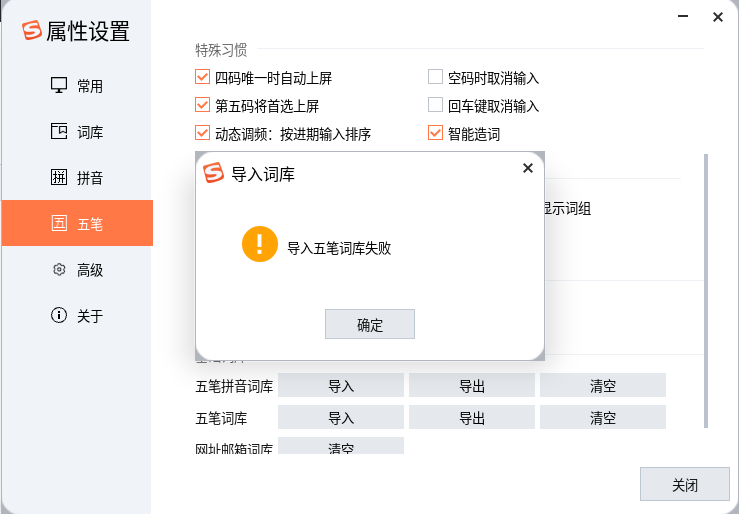Click the 关闭 button
The width and height of the screenshot is (739, 514).
(x=685, y=484)
